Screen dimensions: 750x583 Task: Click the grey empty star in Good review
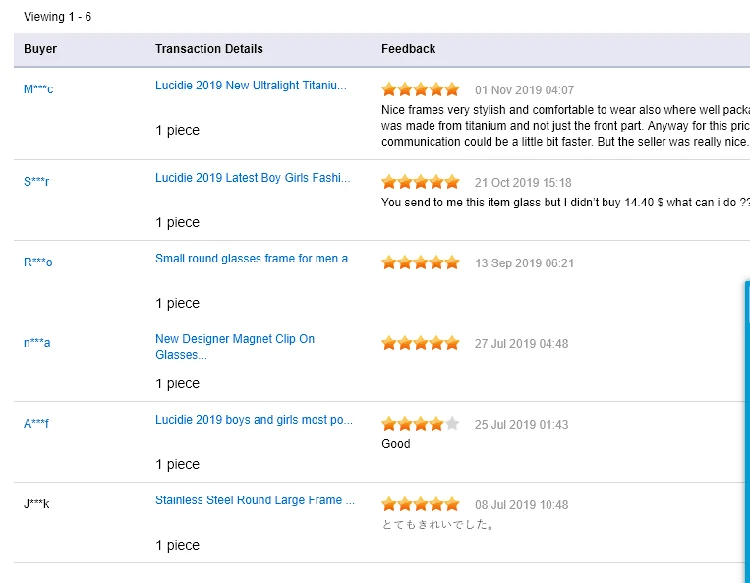pos(452,424)
